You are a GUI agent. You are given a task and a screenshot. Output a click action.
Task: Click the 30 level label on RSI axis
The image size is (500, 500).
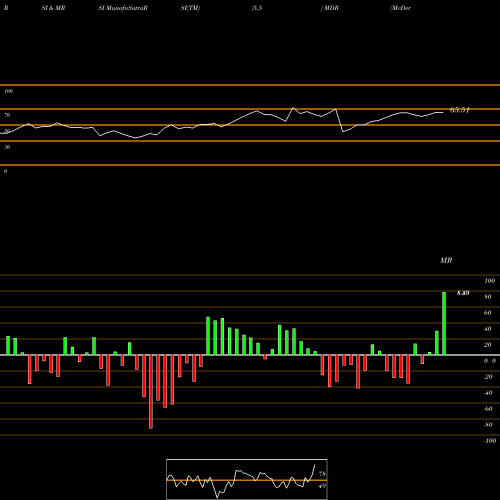coord(7,147)
